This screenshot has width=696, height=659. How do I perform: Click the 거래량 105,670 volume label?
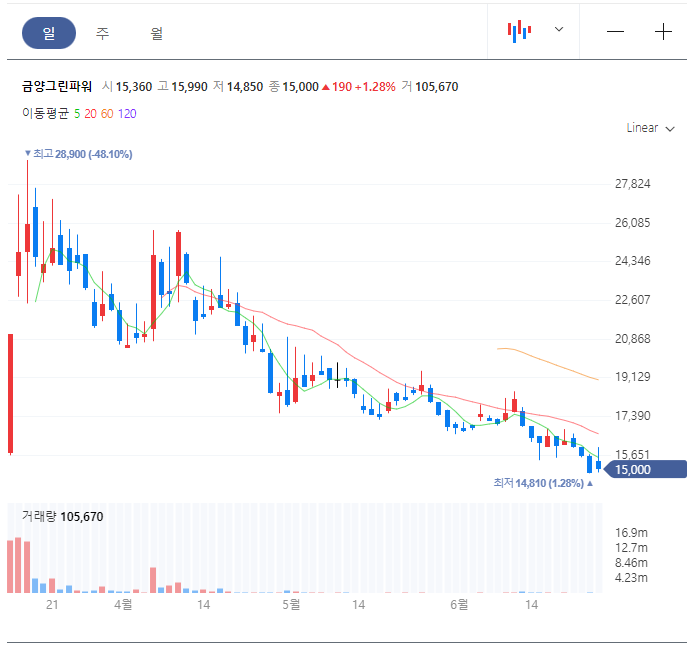coord(63,517)
